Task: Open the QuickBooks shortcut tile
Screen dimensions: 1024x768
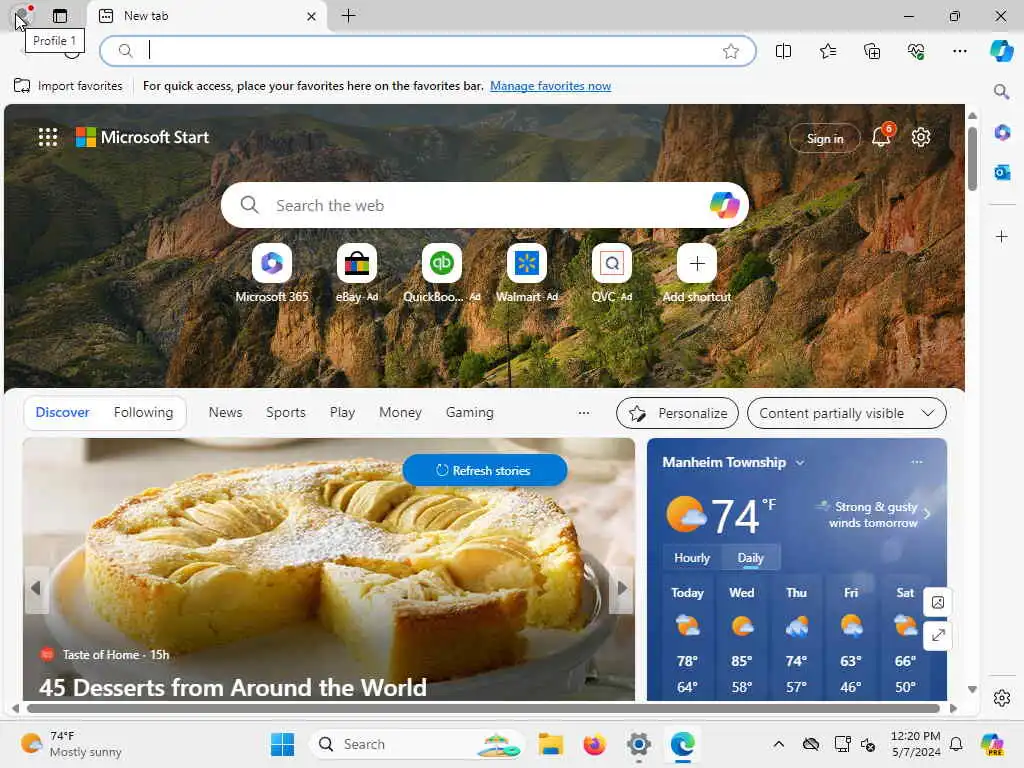Action: 441,273
